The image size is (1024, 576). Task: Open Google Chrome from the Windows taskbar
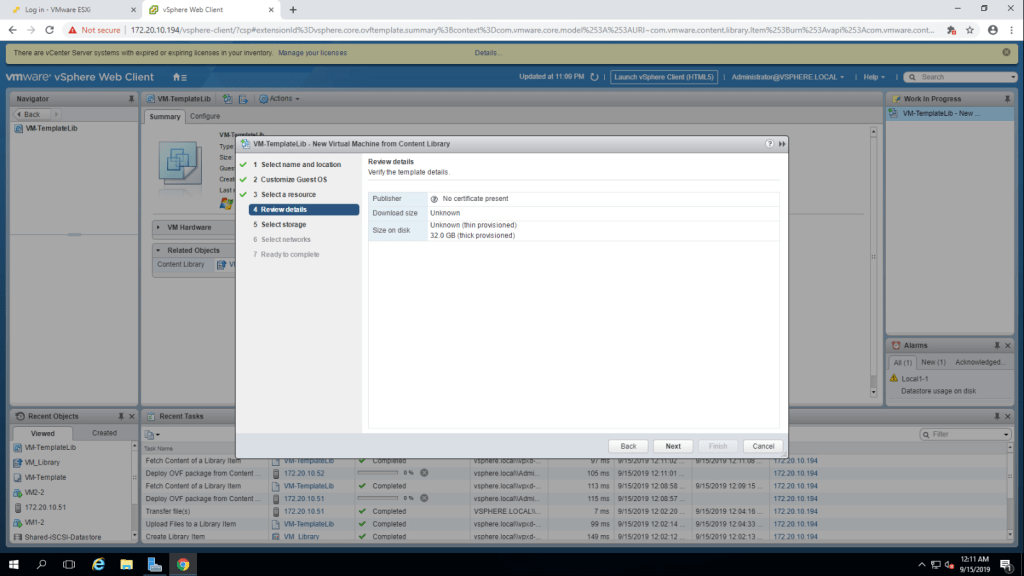(x=183, y=564)
